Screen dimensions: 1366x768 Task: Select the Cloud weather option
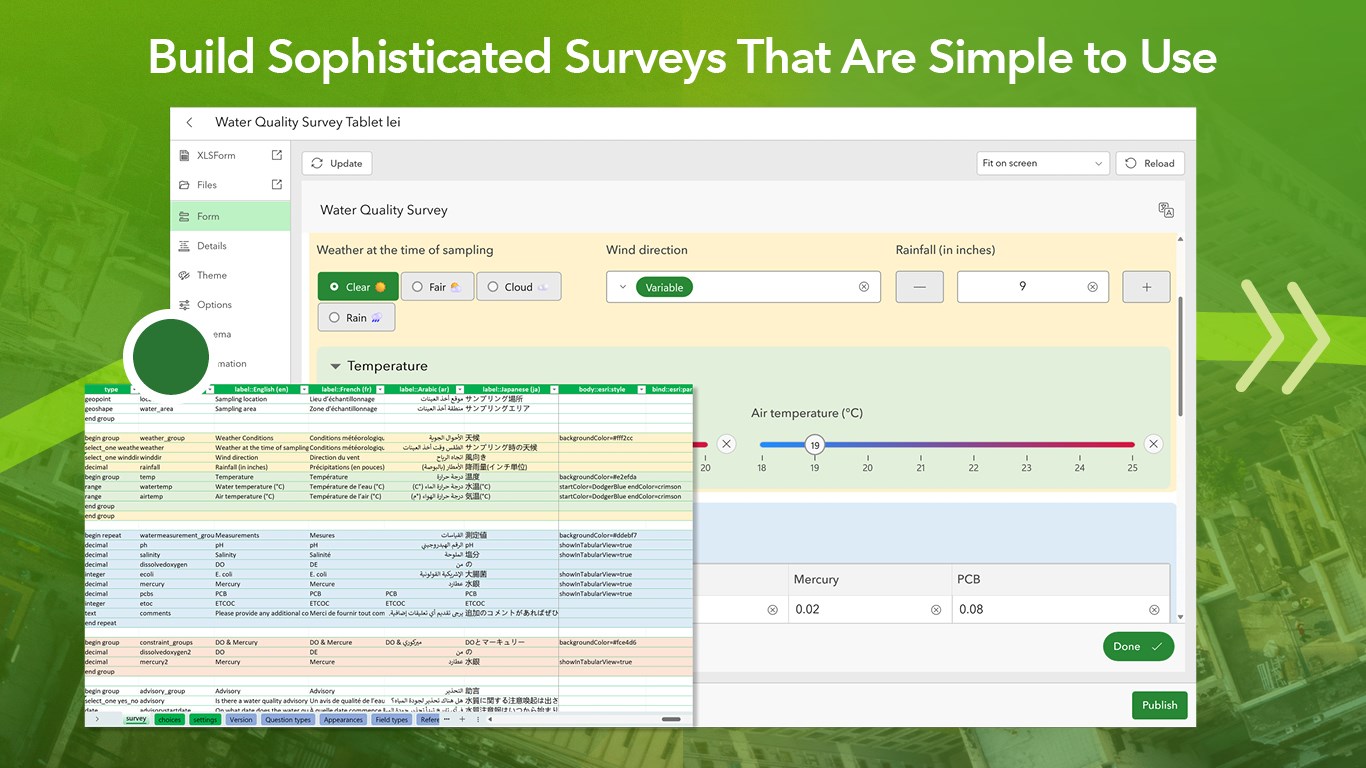[x=519, y=287]
